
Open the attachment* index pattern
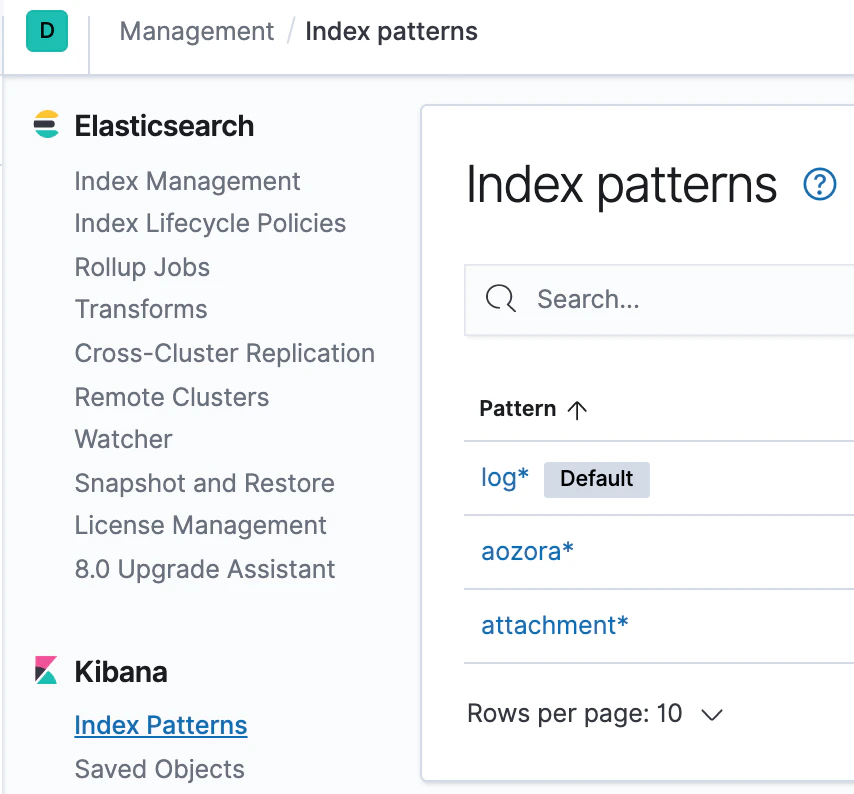pos(554,625)
